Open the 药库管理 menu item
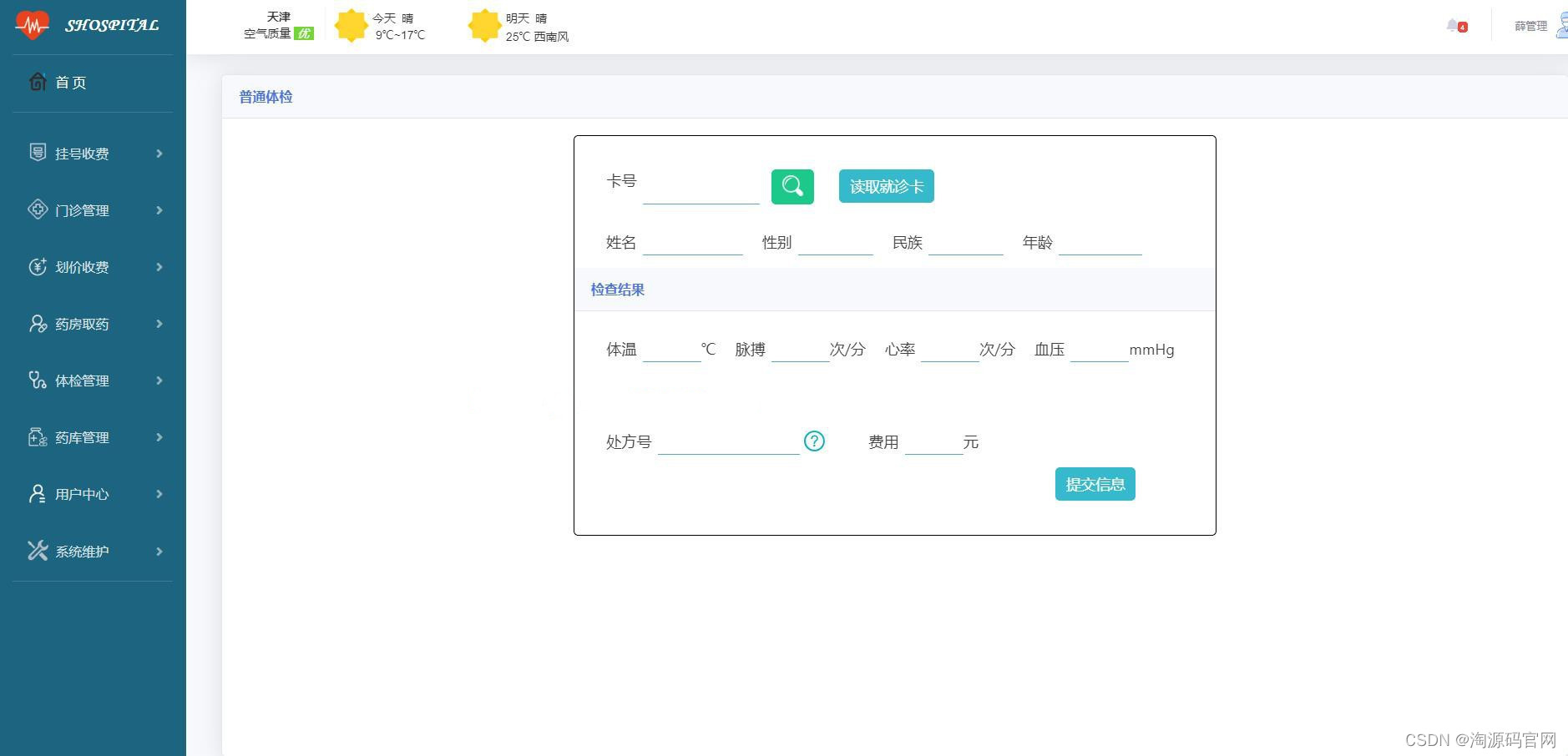This screenshot has width=1568, height=756. pos(93,437)
